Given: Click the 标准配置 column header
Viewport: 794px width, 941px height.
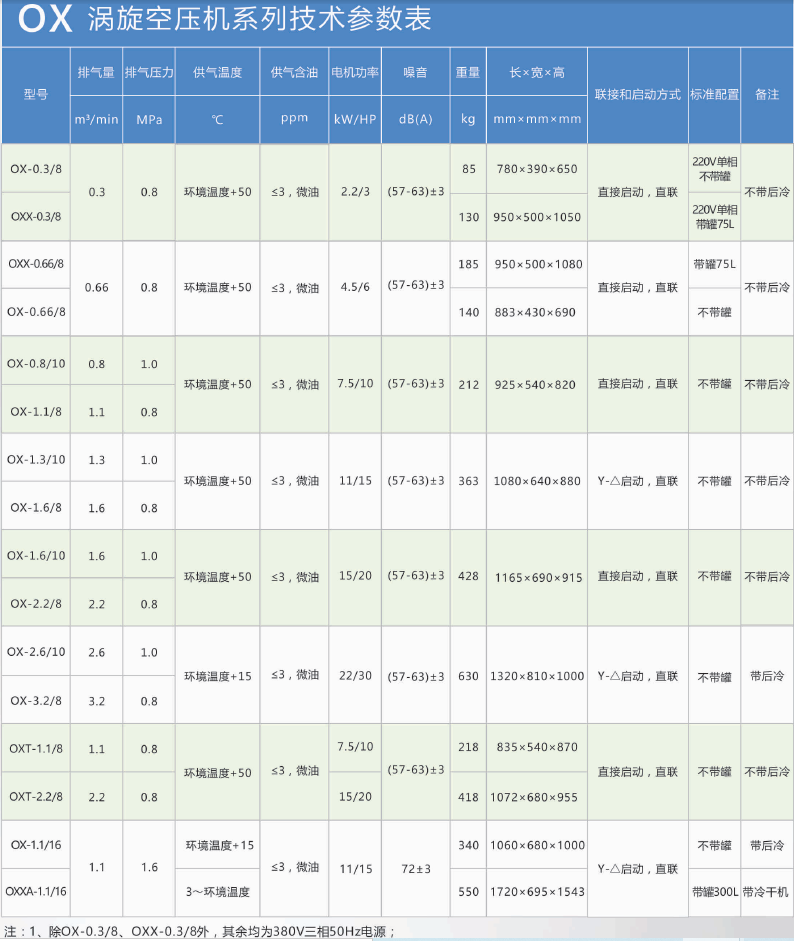Looking at the screenshot, I should (714, 95).
